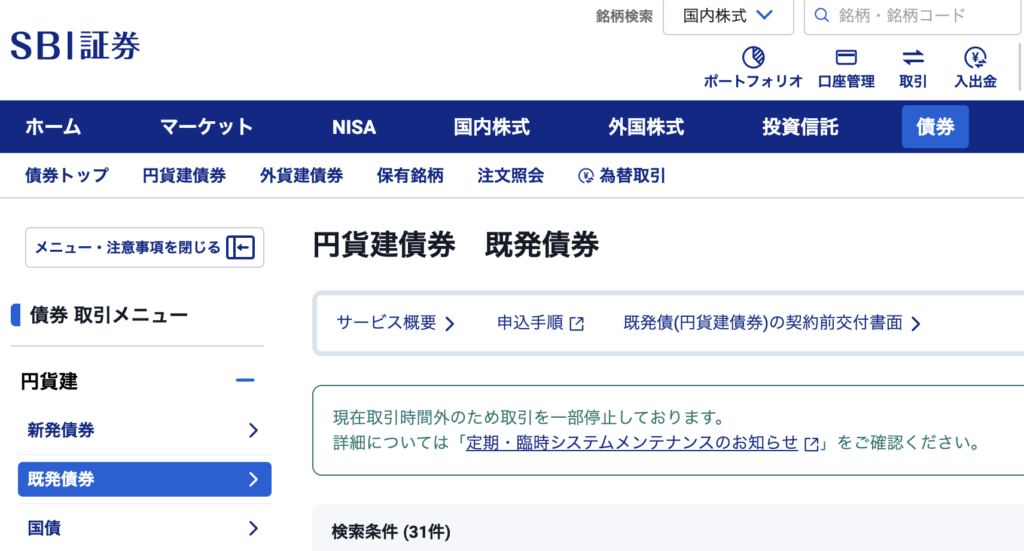Click the external link icon beside 申込手順

[576, 323]
